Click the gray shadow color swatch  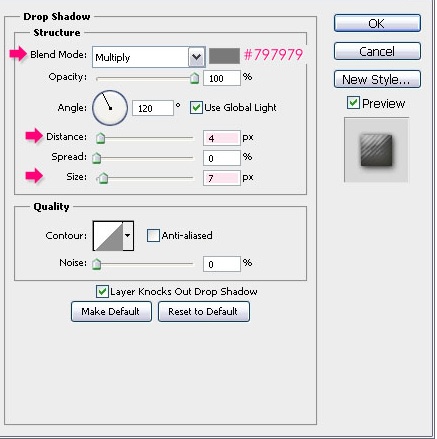coord(224,56)
